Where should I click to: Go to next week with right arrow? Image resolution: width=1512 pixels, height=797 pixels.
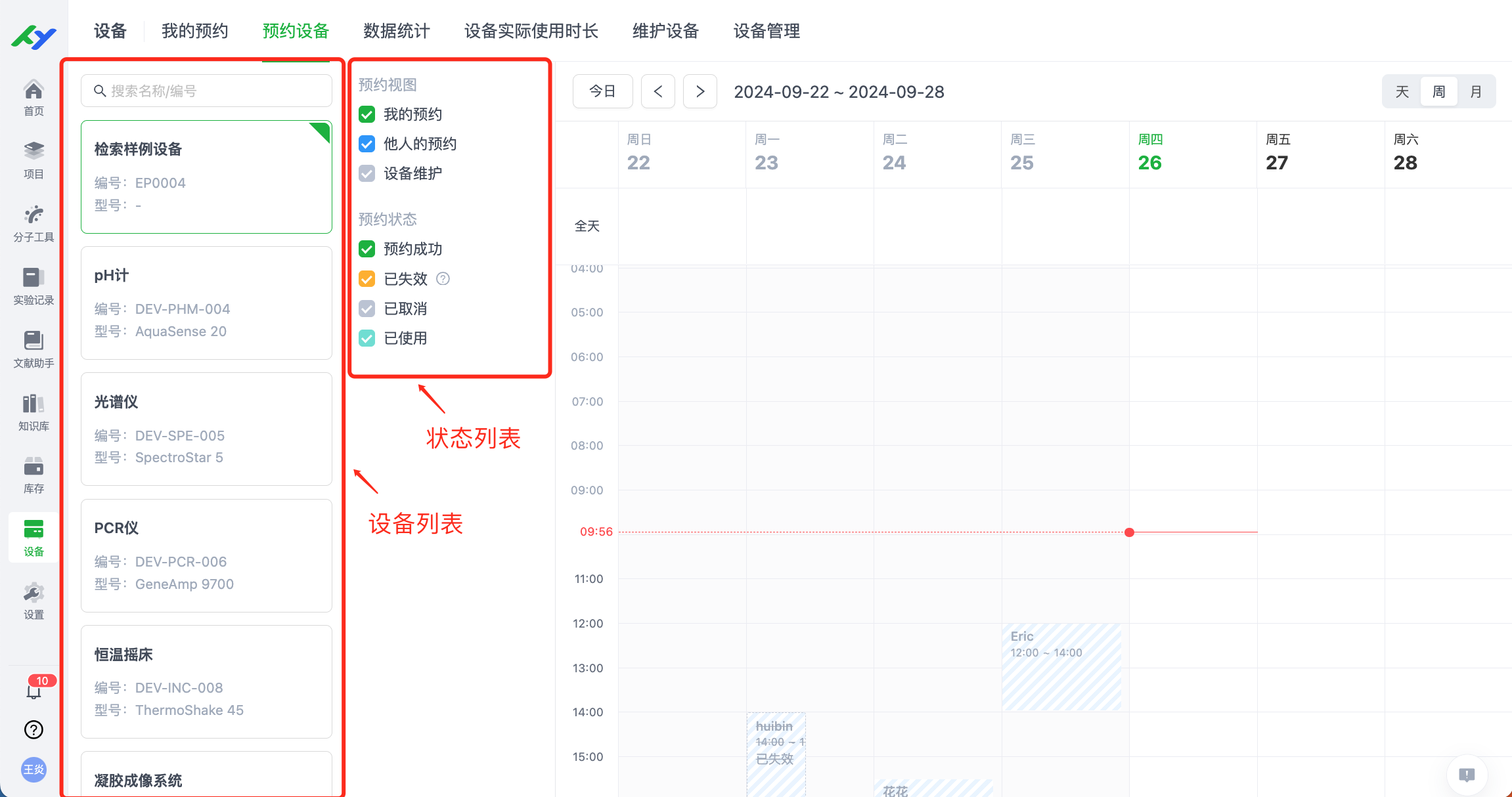700,91
